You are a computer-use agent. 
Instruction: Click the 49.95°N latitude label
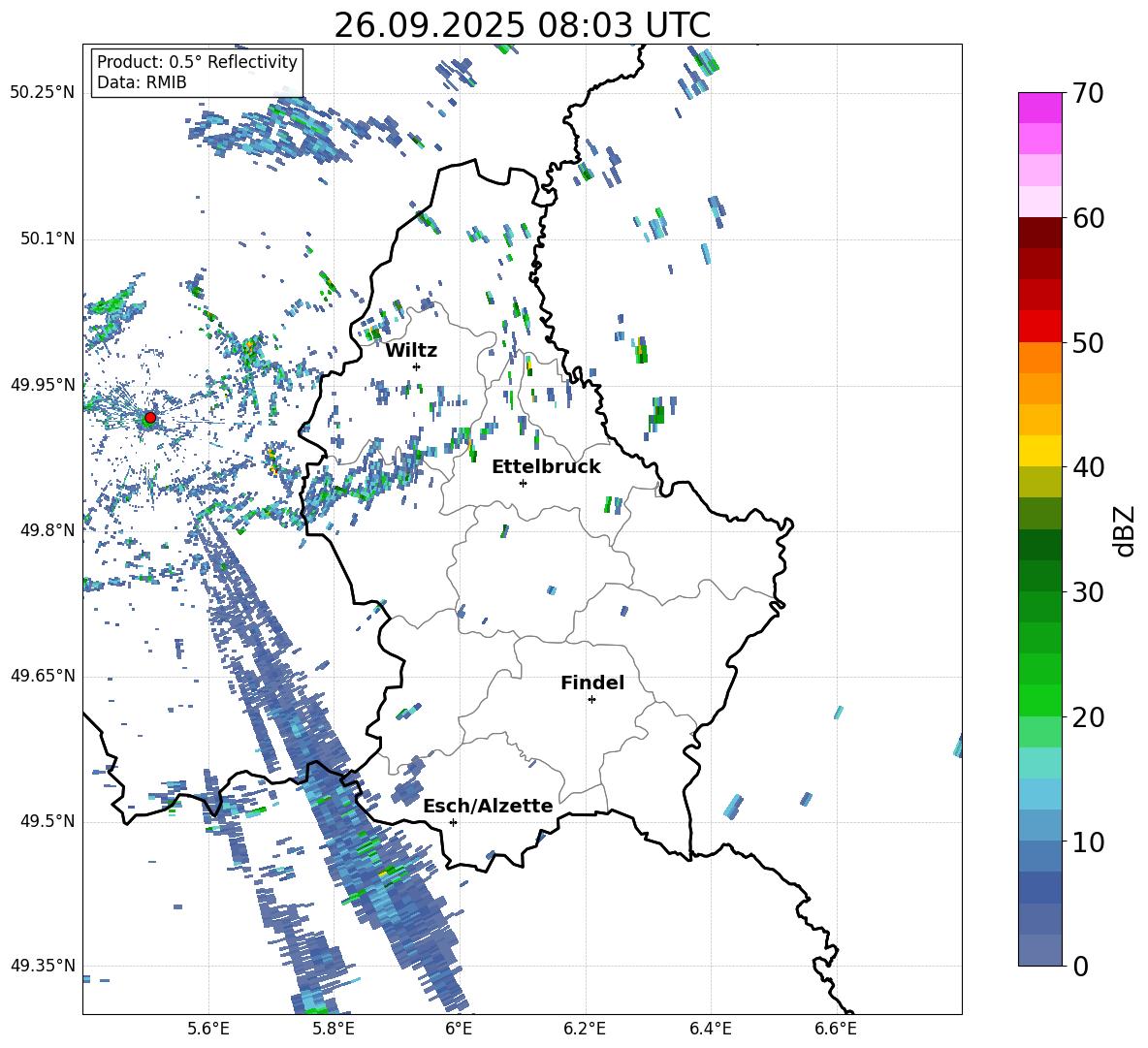click(43, 385)
